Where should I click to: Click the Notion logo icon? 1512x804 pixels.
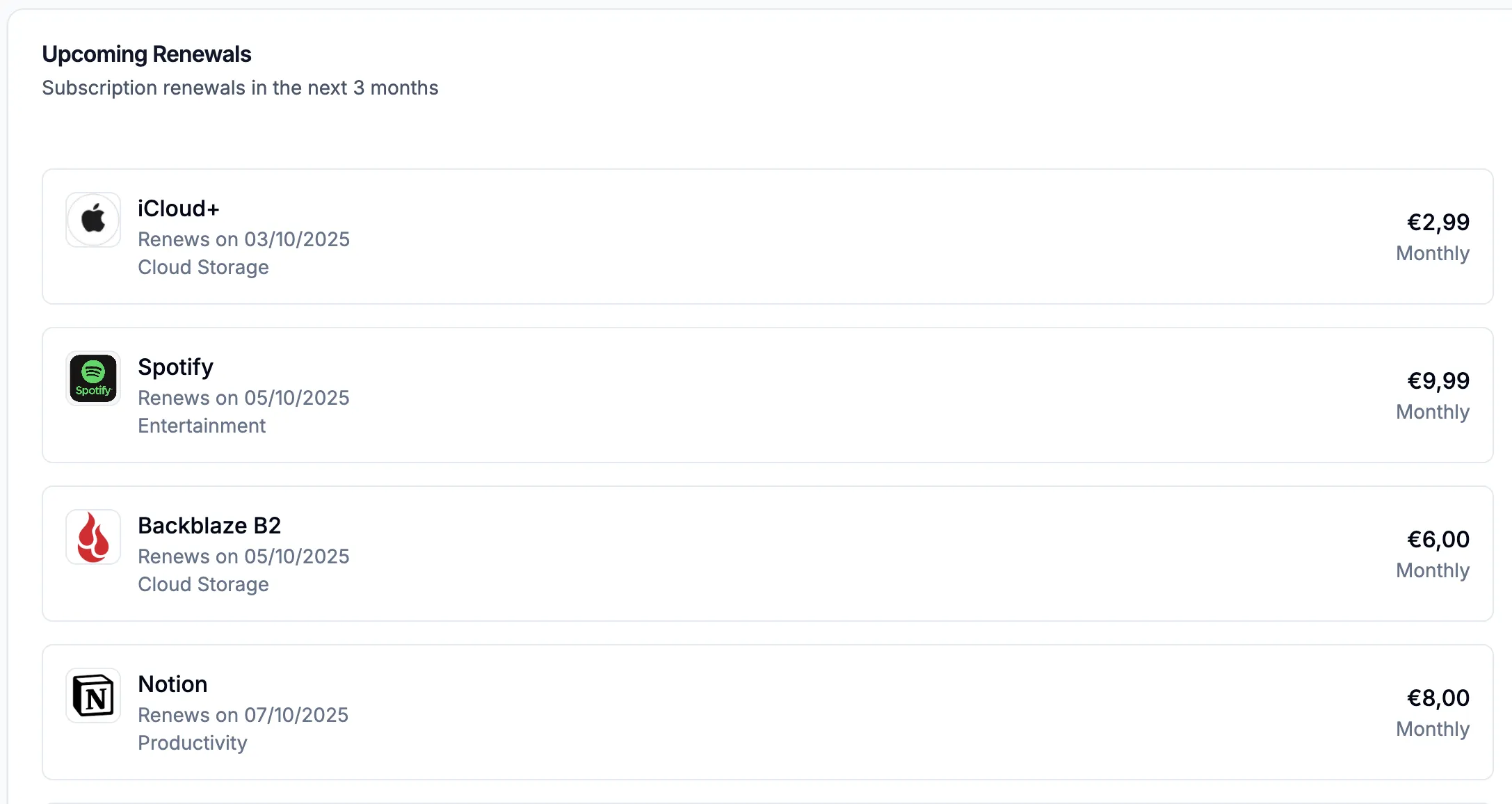point(93,696)
